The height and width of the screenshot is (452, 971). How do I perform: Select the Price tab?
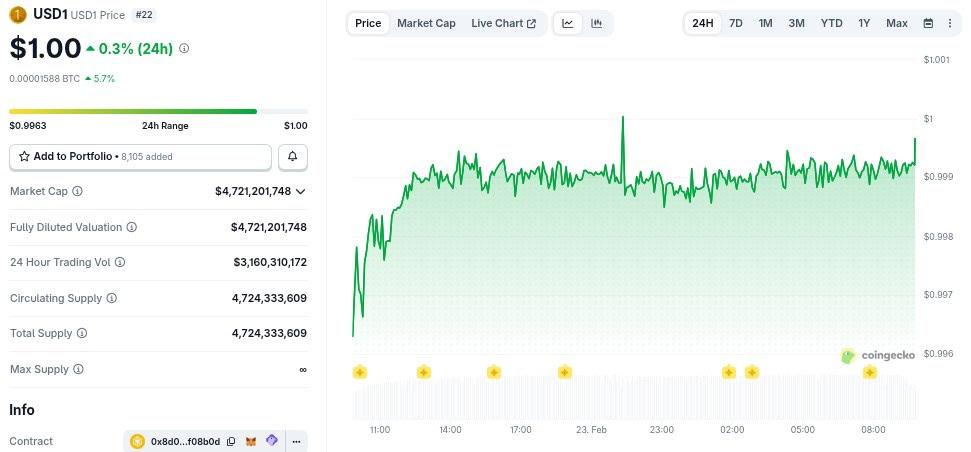368,23
